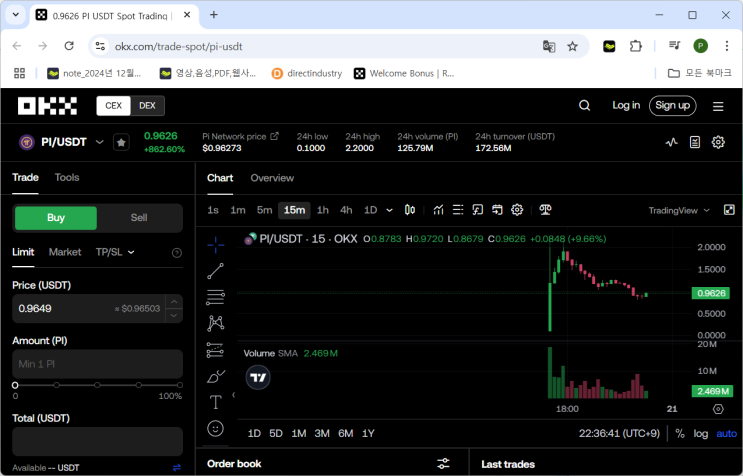Click the Log in link

coord(626,105)
